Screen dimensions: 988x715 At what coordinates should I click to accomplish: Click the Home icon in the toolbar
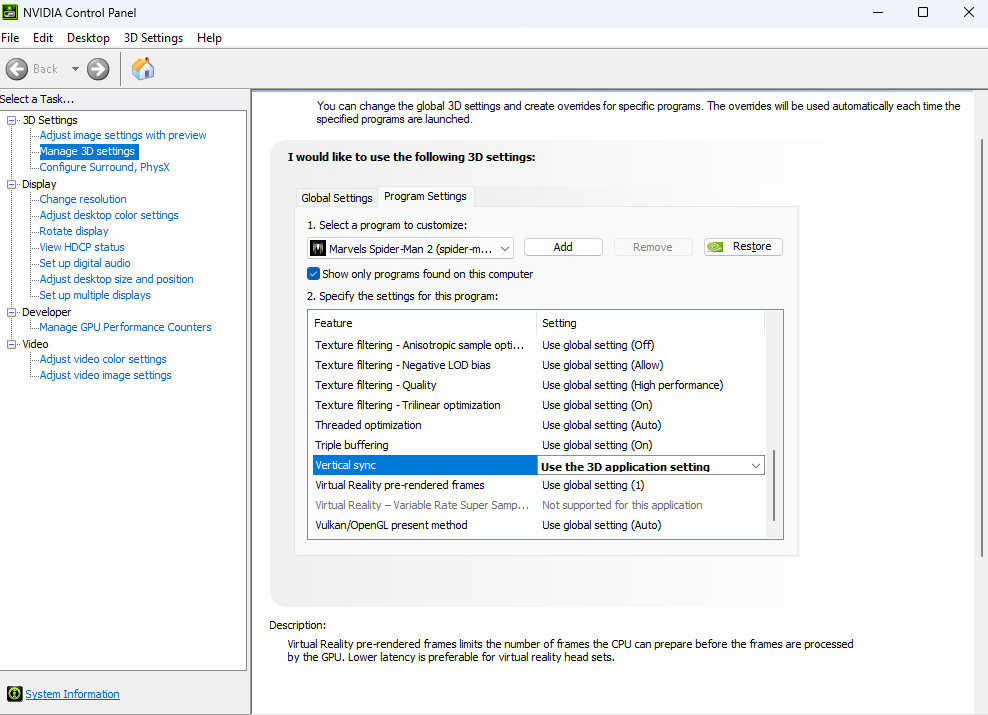(x=143, y=69)
